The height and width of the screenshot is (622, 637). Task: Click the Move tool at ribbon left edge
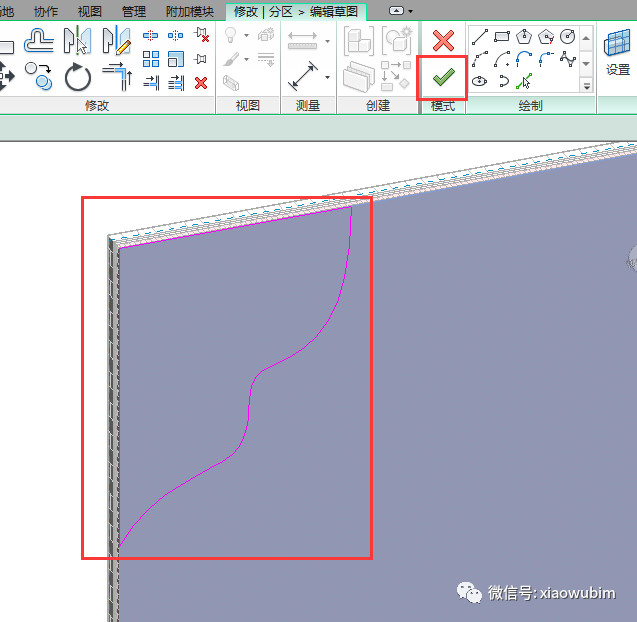click(6, 76)
